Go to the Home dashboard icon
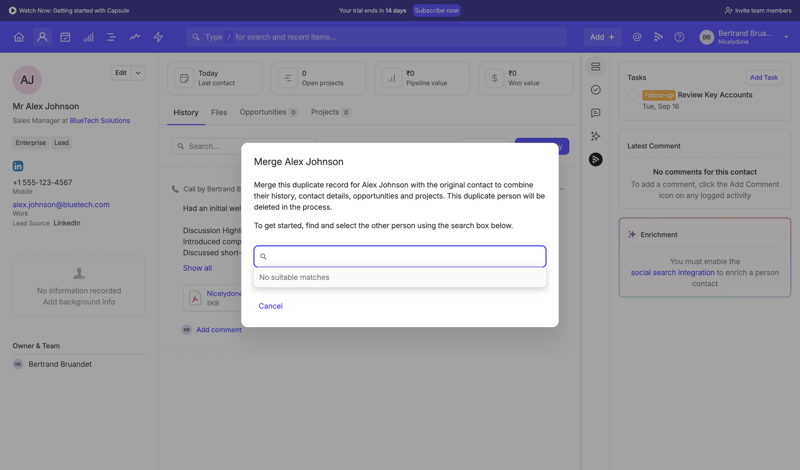The width and height of the screenshot is (800, 470). coord(19,37)
